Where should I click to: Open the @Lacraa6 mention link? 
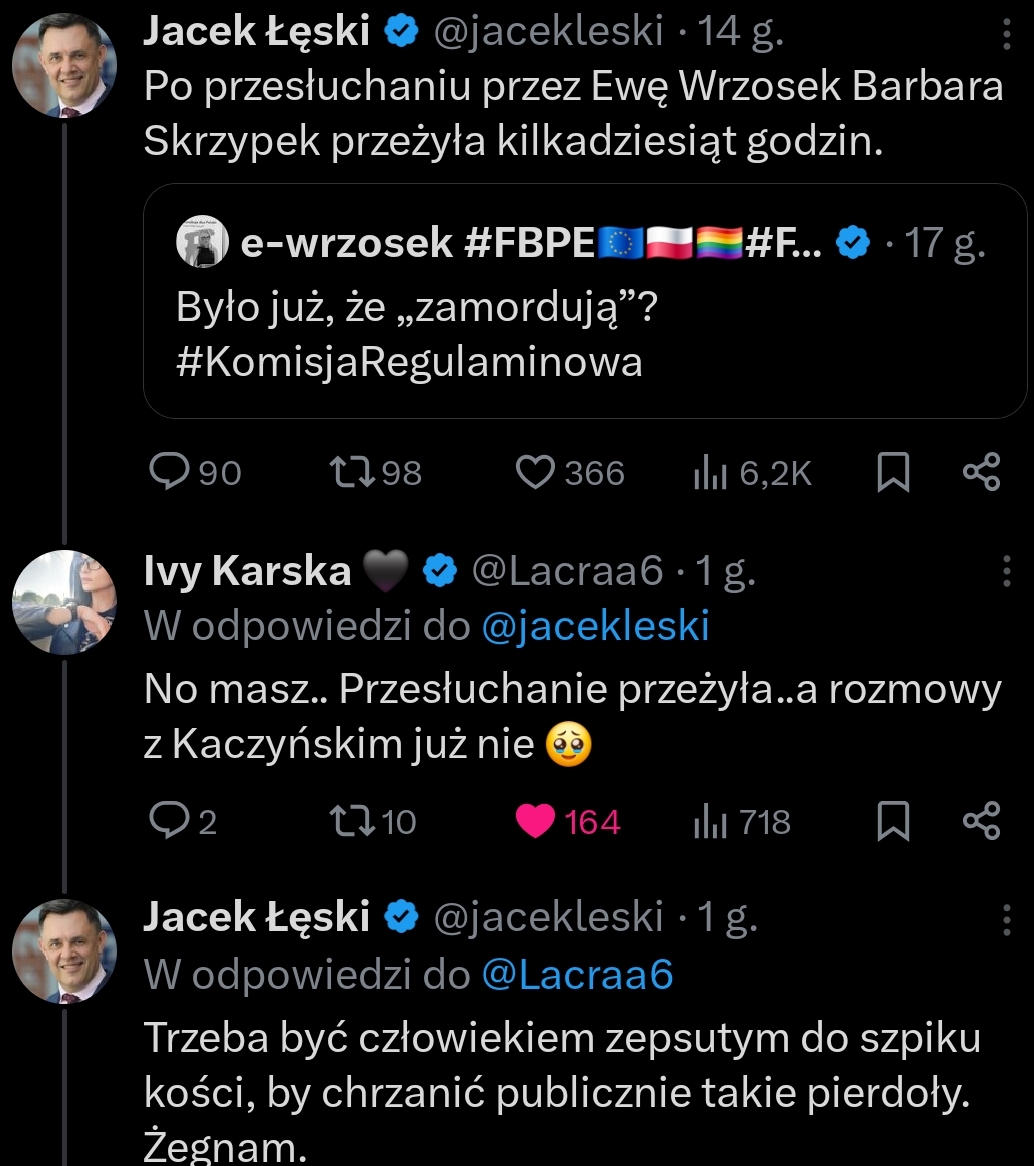click(x=577, y=975)
